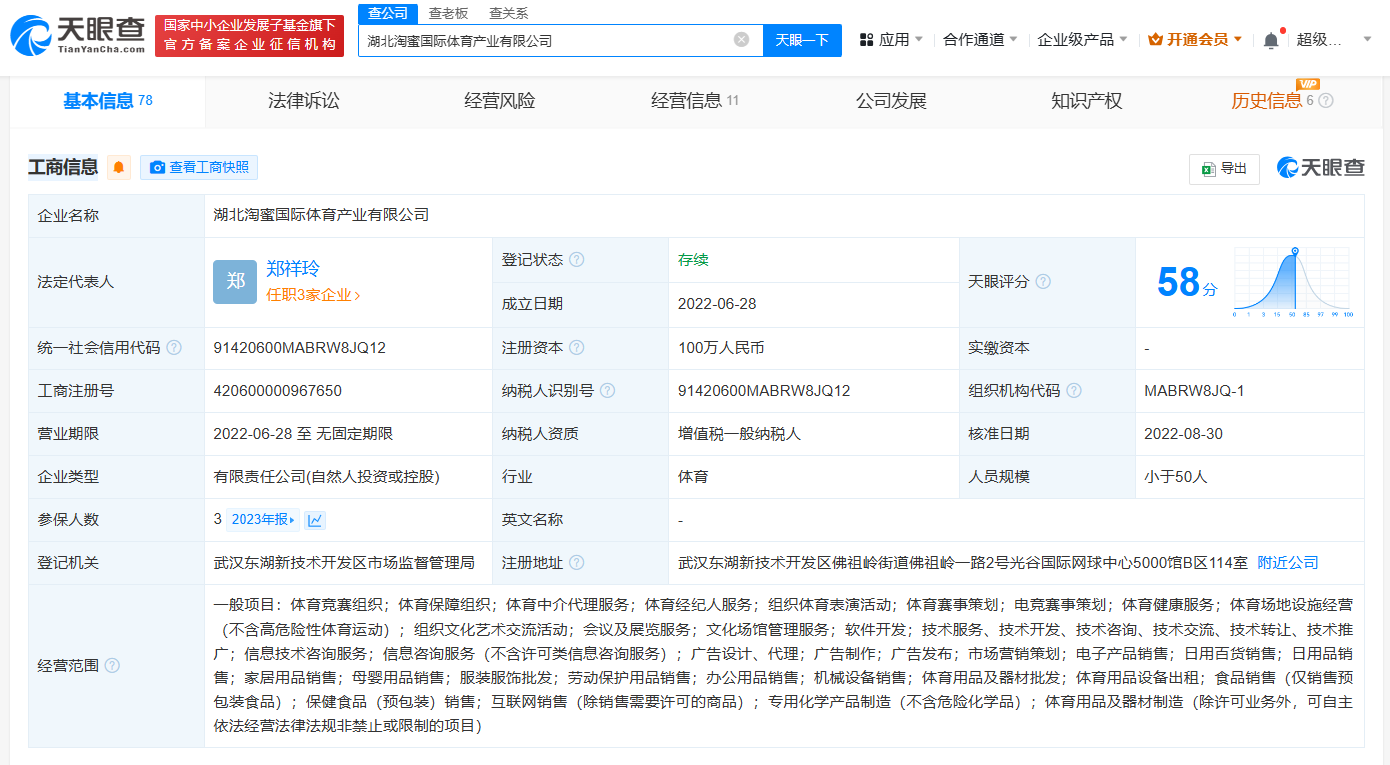Screen dimensions: 1390x765
Task: Click the company name search input field
Action: click(550, 39)
